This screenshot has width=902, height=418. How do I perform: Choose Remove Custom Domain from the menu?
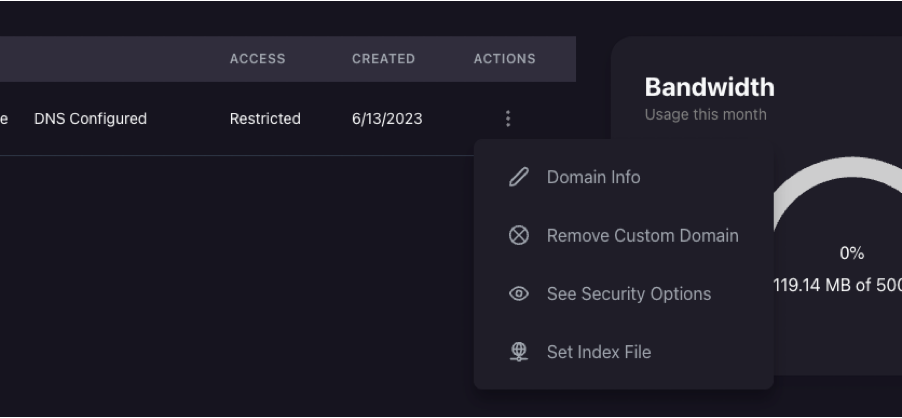click(642, 235)
